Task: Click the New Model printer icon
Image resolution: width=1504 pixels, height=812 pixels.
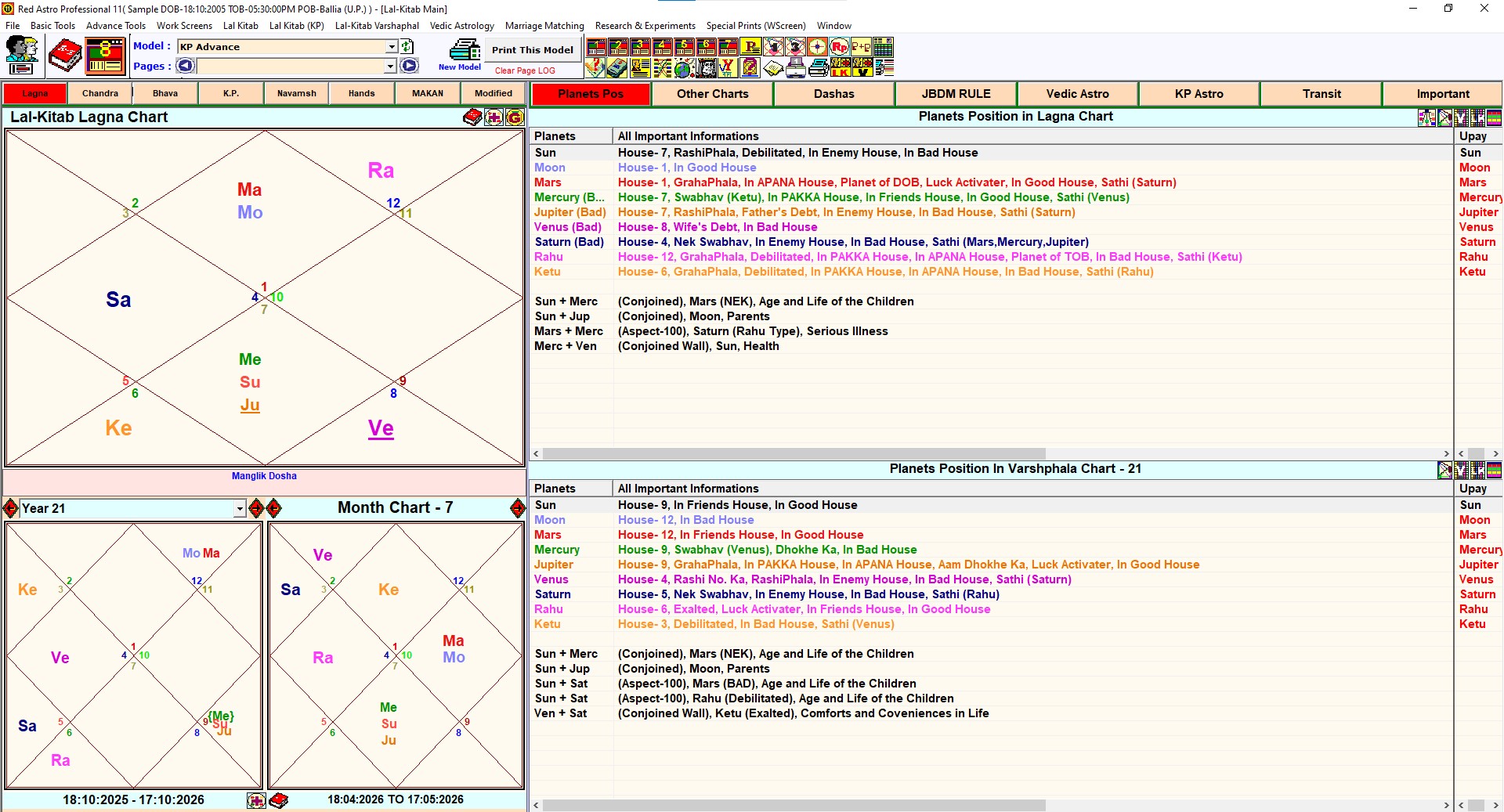Action: [x=465, y=50]
